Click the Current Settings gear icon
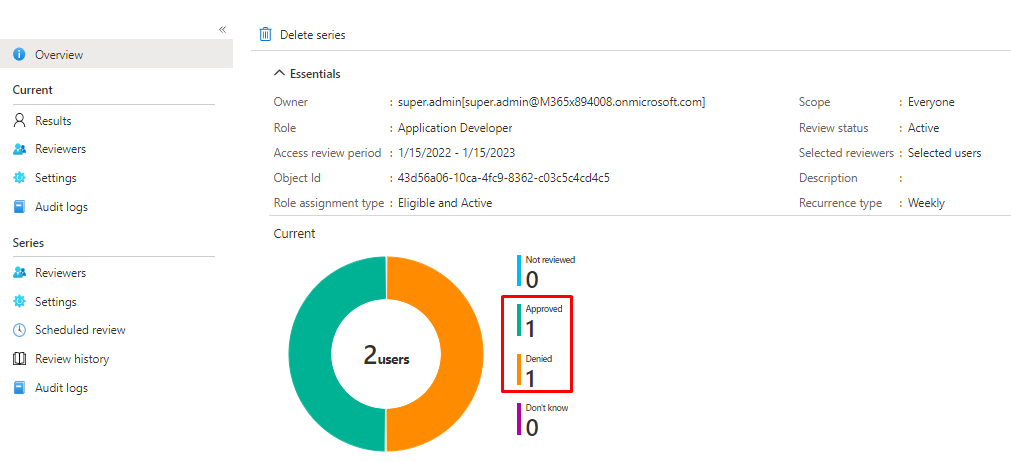The image size is (1011, 462). 19,178
